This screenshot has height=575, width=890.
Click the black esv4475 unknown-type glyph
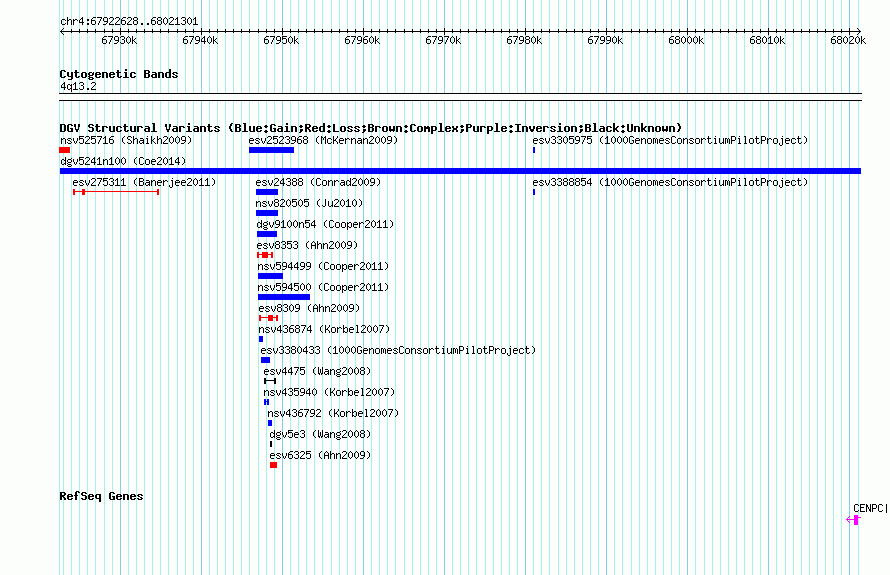[270, 381]
